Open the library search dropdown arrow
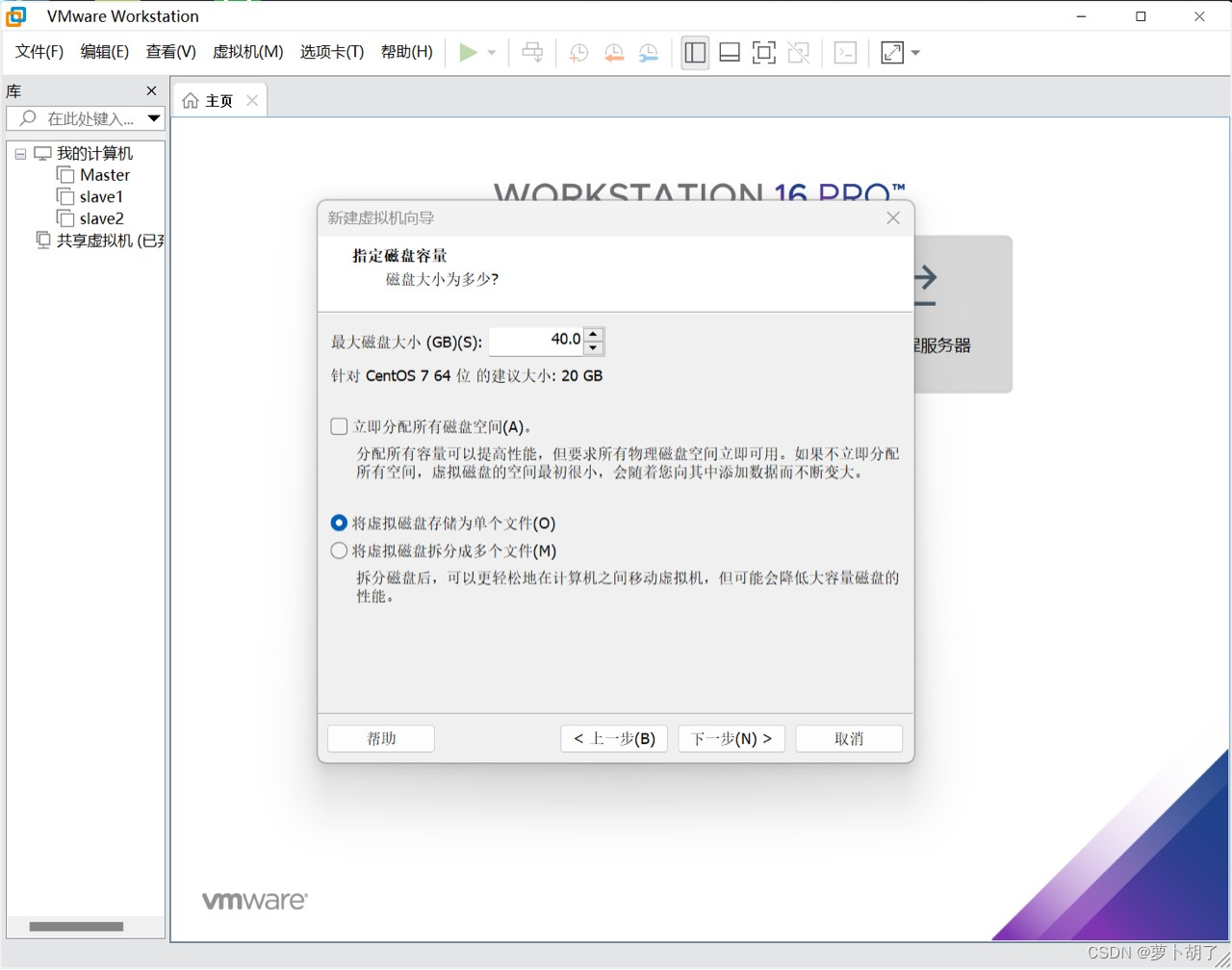The image size is (1232, 970). click(x=154, y=118)
